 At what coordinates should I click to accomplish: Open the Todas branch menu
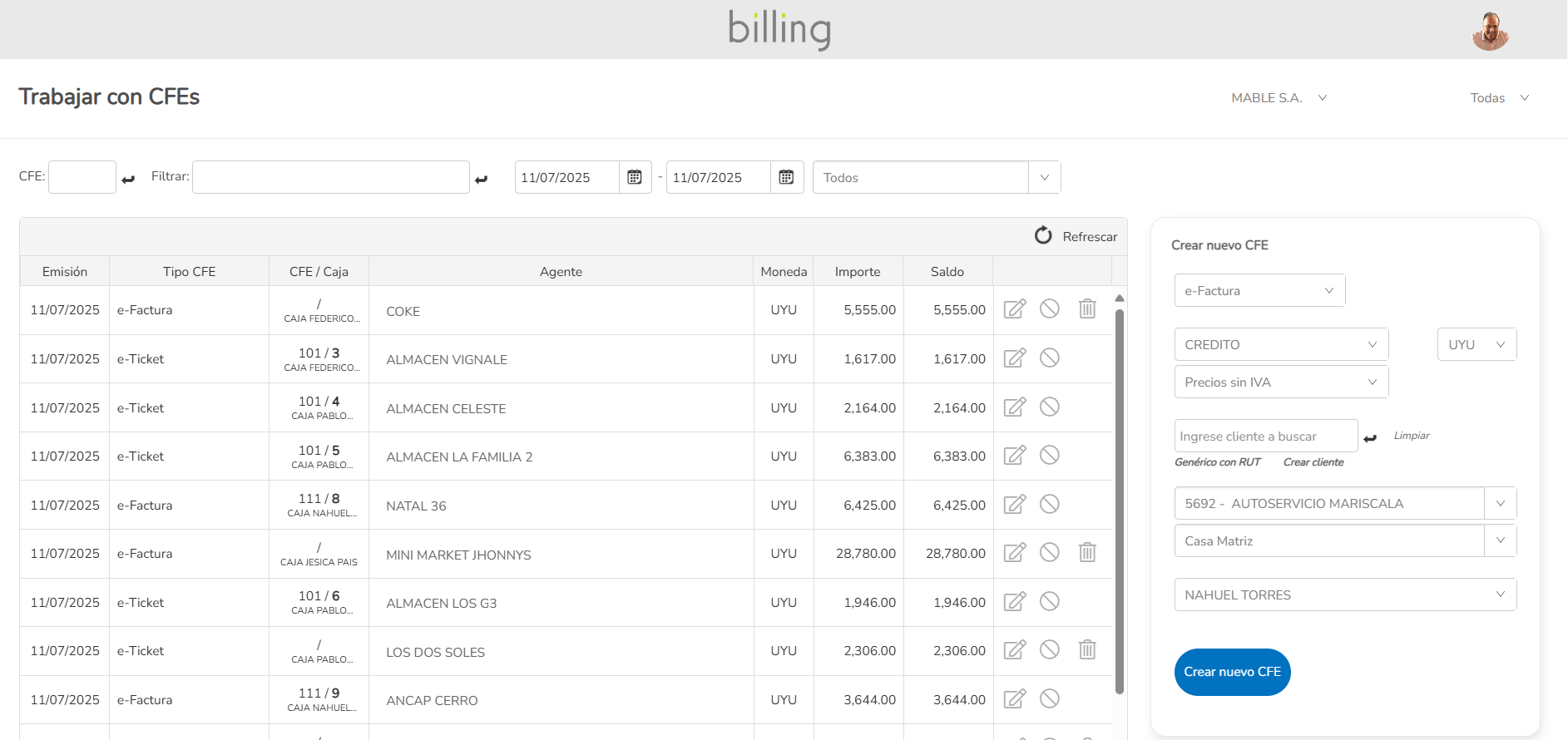1499,98
